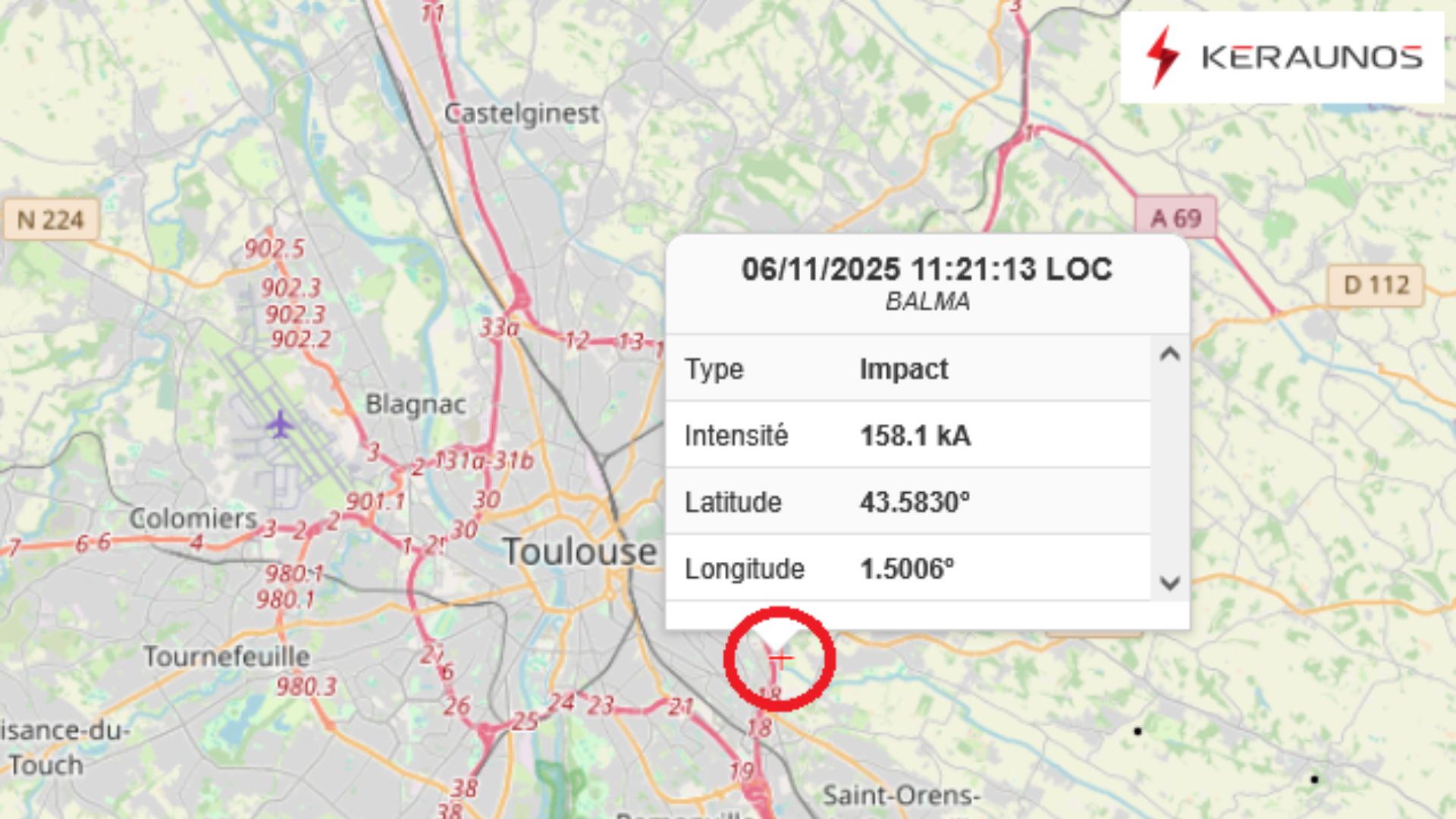Viewport: 1456px width, 819px height.
Task: Click the Blagnac town label
Action: (x=416, y=404)
